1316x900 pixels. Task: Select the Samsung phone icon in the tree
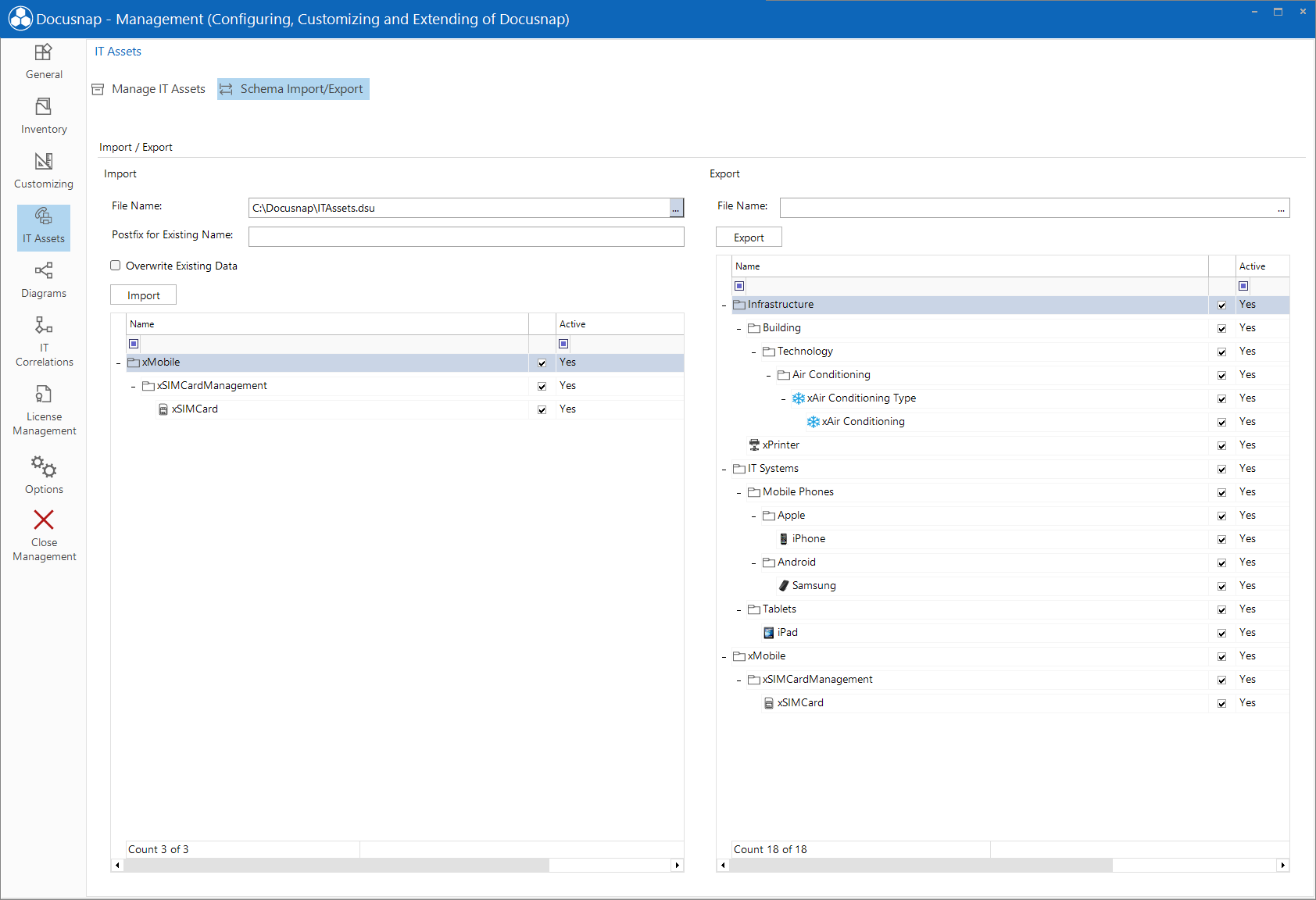coord(783,585)
